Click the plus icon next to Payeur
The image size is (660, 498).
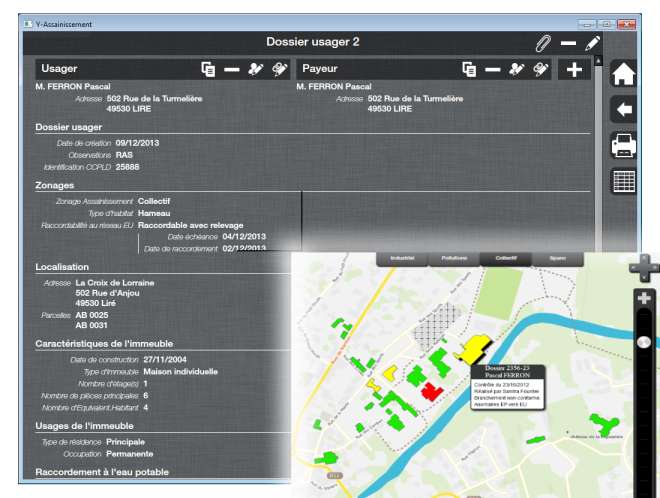point(574,69)
